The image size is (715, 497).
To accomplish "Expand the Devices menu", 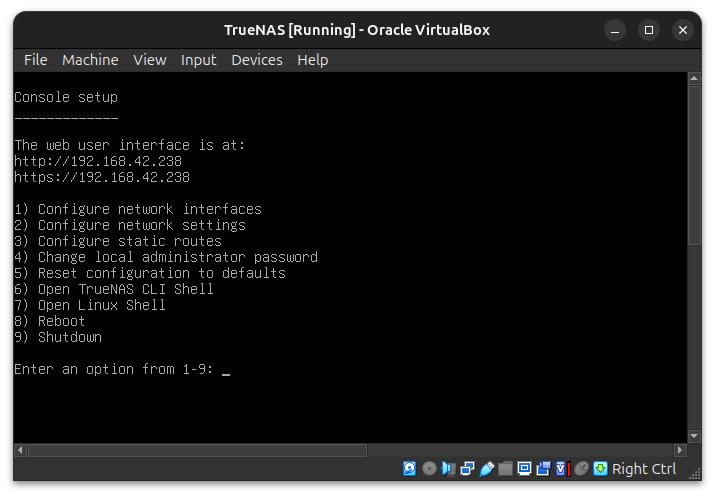I will pyautogui.click(x=256, y=60).
